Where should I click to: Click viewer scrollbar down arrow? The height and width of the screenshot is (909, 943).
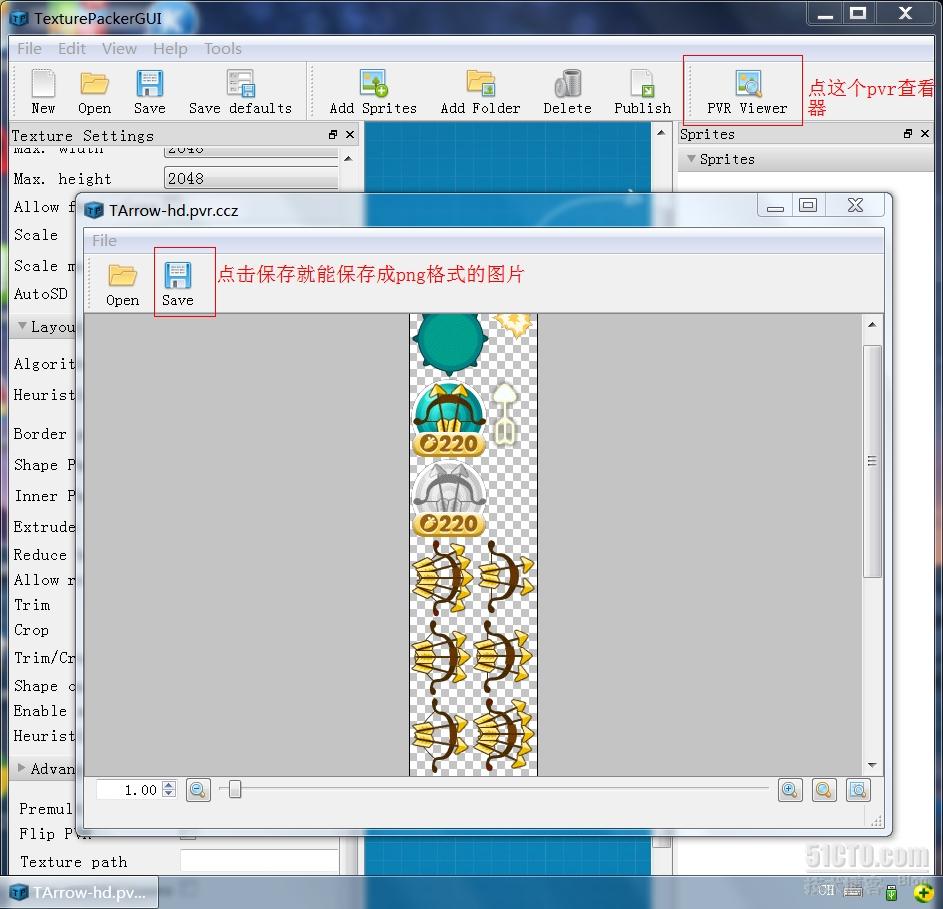coord(872,765)
